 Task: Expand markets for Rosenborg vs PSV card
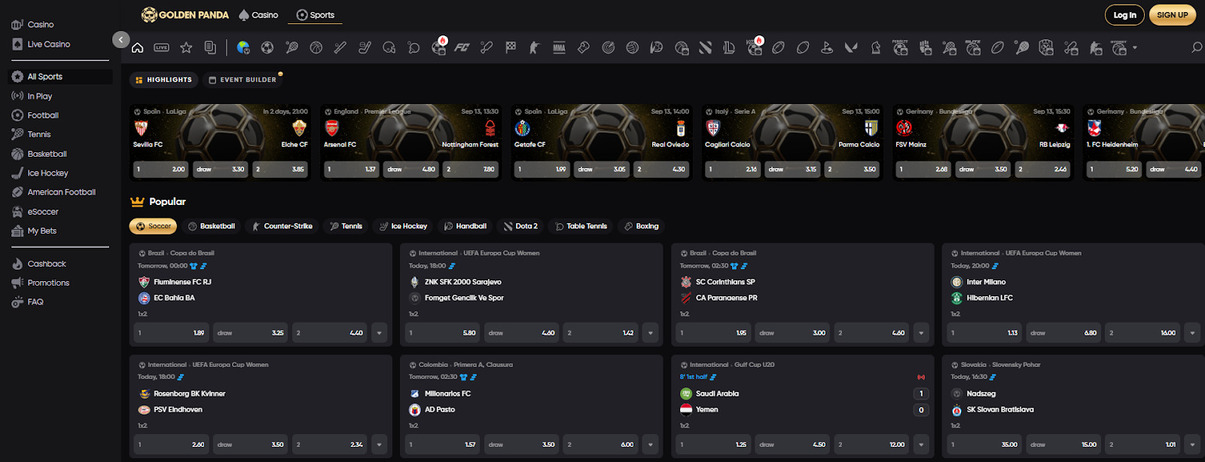pyautogui.click(x=378, y=444)
